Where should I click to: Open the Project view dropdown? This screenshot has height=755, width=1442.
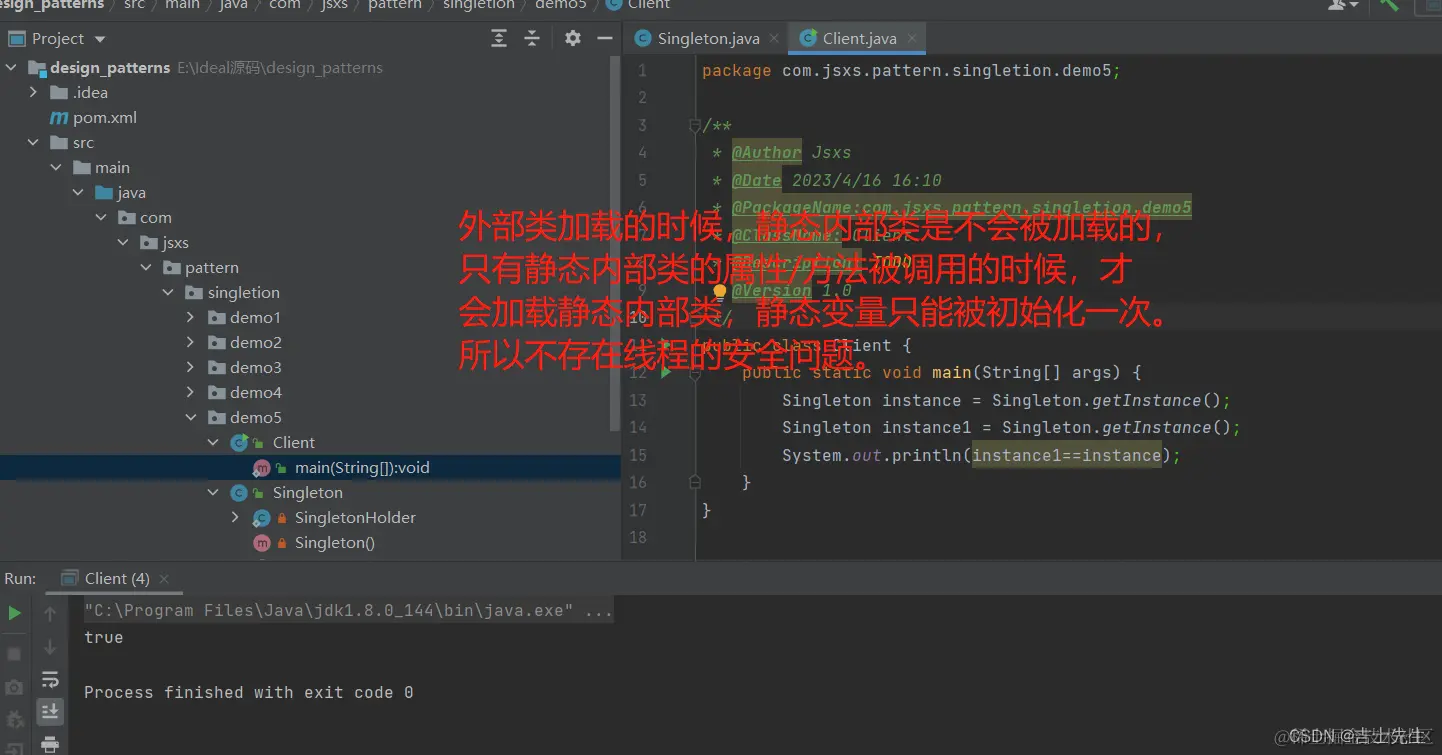(100, 39)
